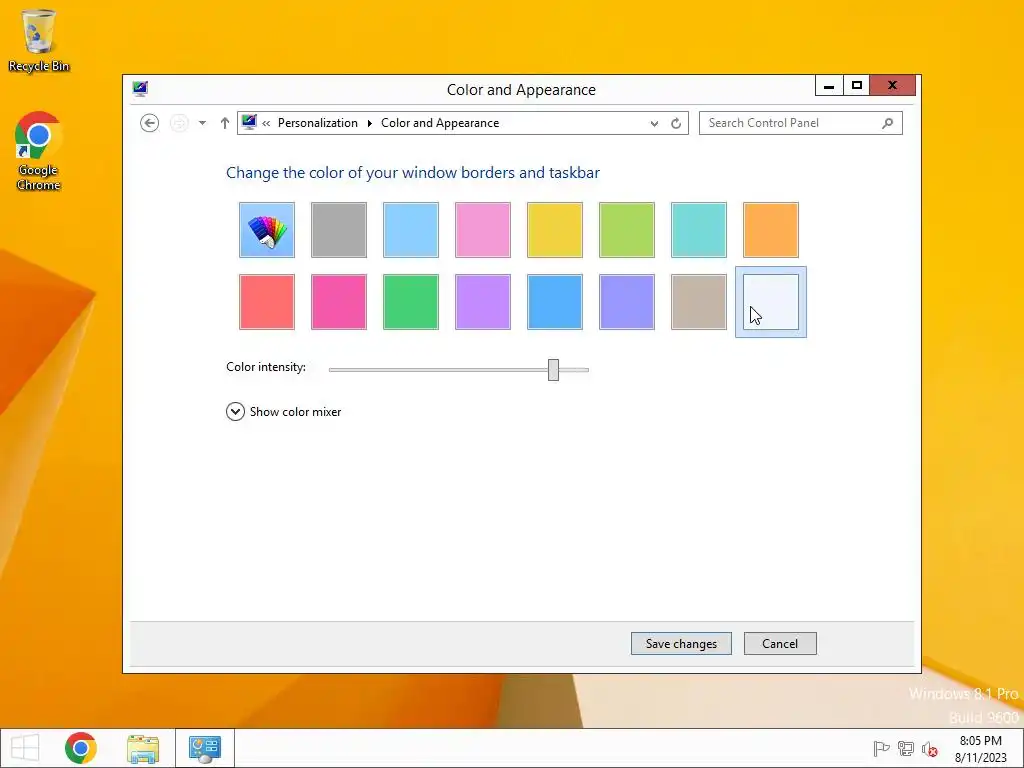Select the Google Chrome desktop shortcut

coord(39,152)
